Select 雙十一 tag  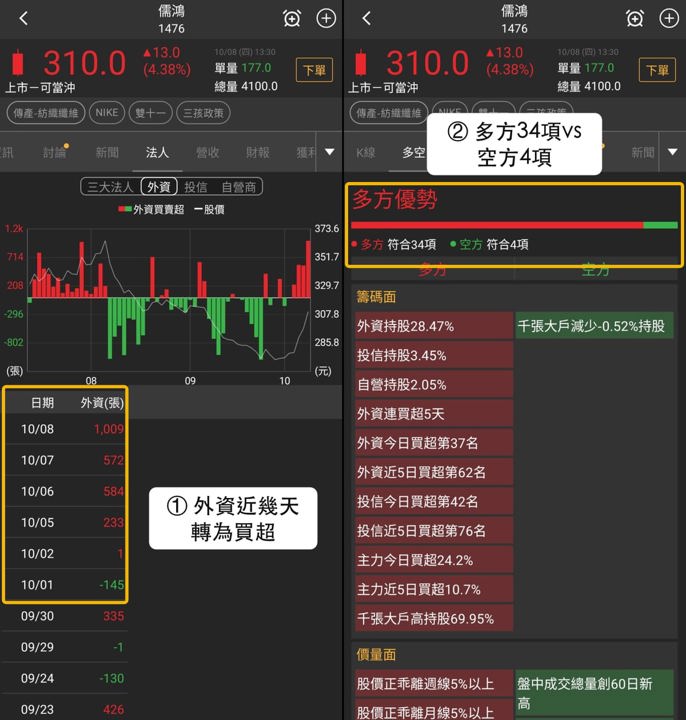151,113
